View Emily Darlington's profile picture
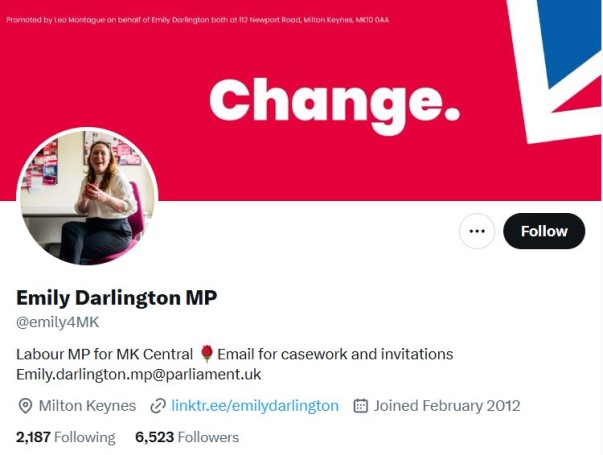603x455 pixels. 87,197
